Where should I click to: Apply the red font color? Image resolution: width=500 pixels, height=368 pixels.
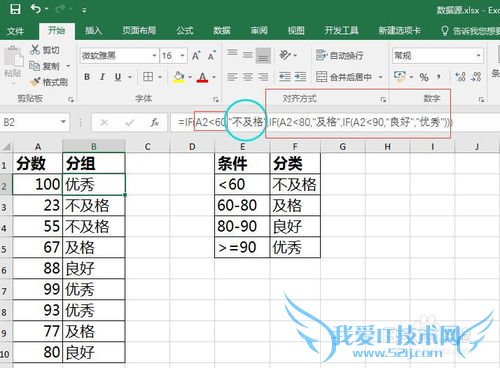(202, 77)
